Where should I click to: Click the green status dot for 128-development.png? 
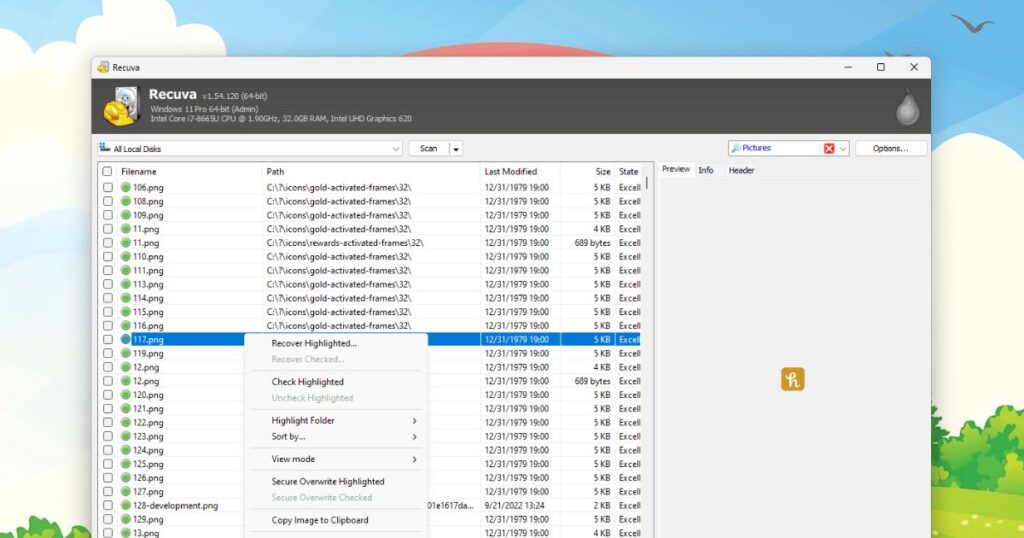point(126,505)
